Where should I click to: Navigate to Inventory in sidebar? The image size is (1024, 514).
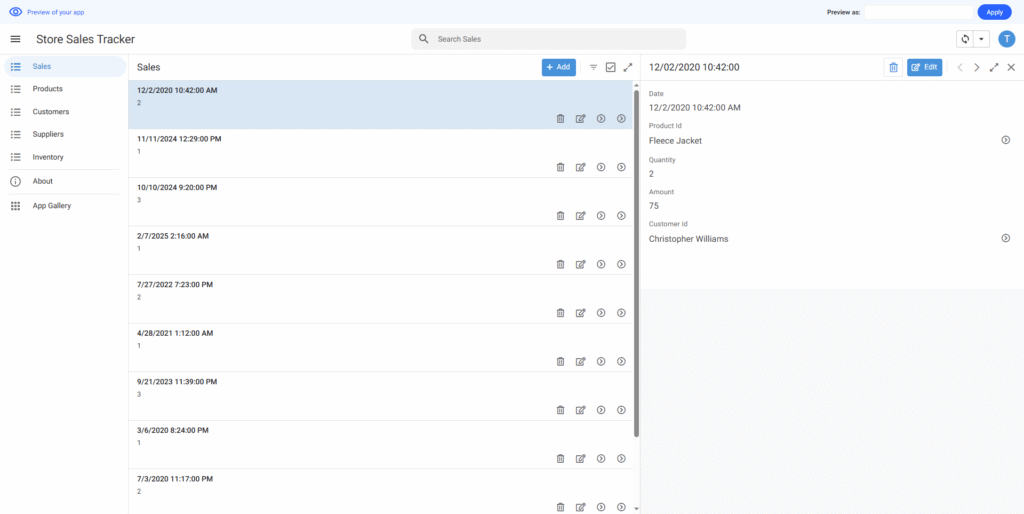pos(48,157)
